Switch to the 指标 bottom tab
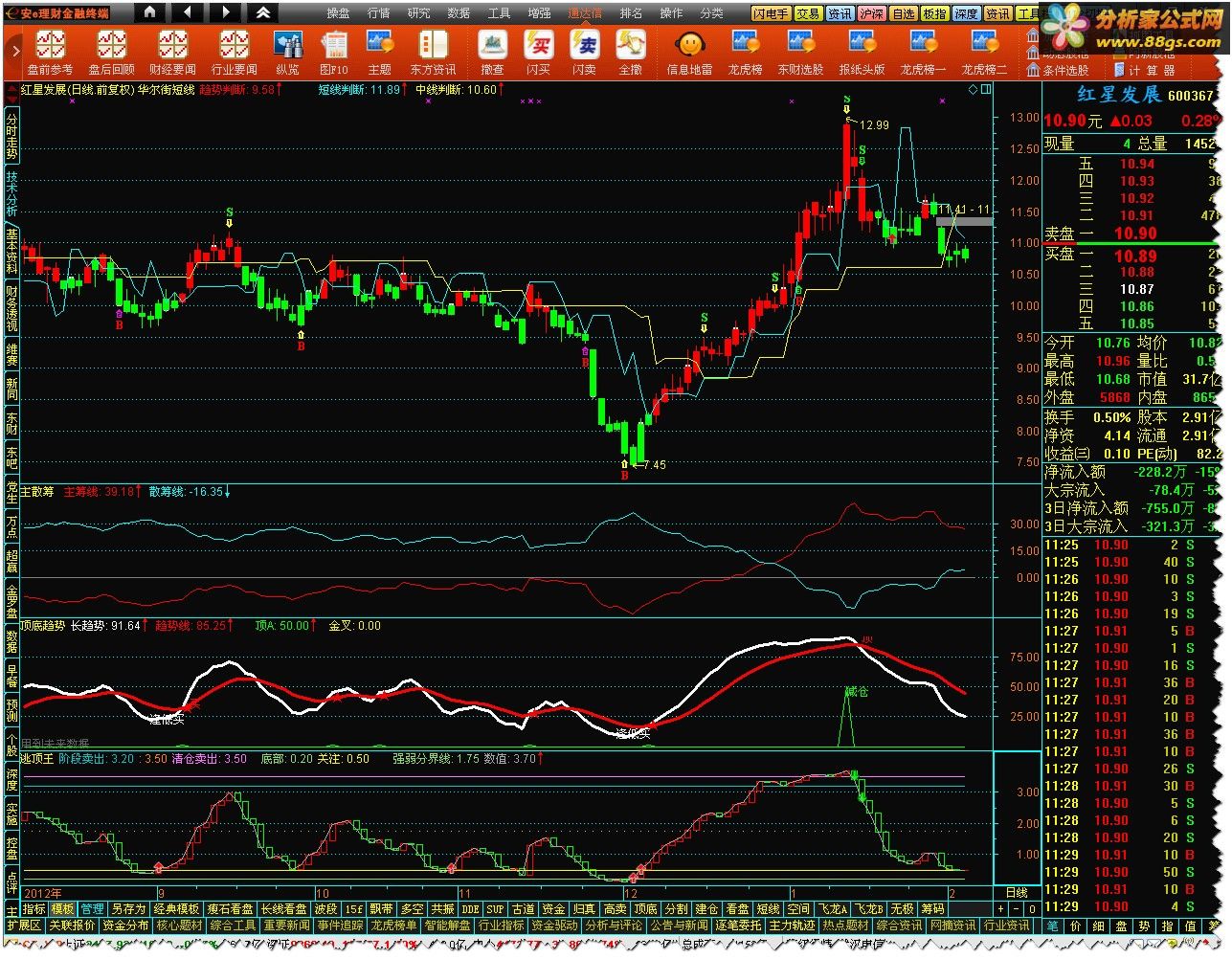 pyautogui.click(x=34, y=908)
